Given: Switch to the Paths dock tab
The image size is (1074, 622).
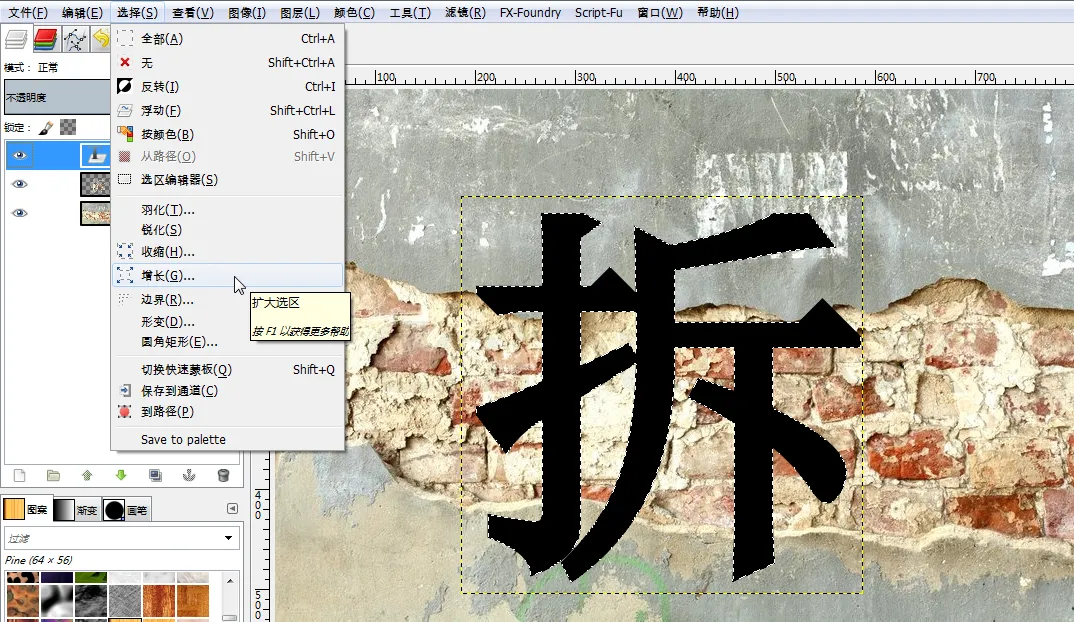Looking at the screenshot, I should (75, 39).
